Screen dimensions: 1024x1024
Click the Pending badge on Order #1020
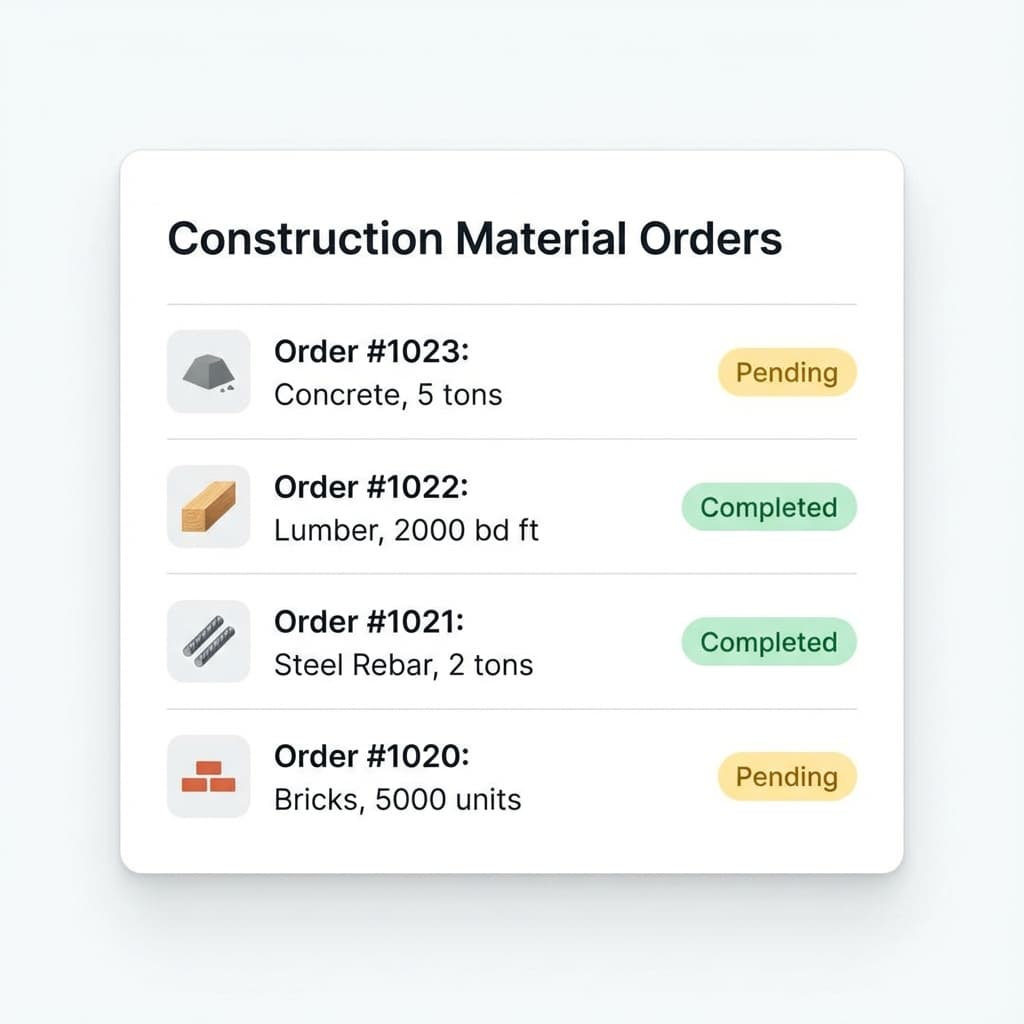click(787, 777)
